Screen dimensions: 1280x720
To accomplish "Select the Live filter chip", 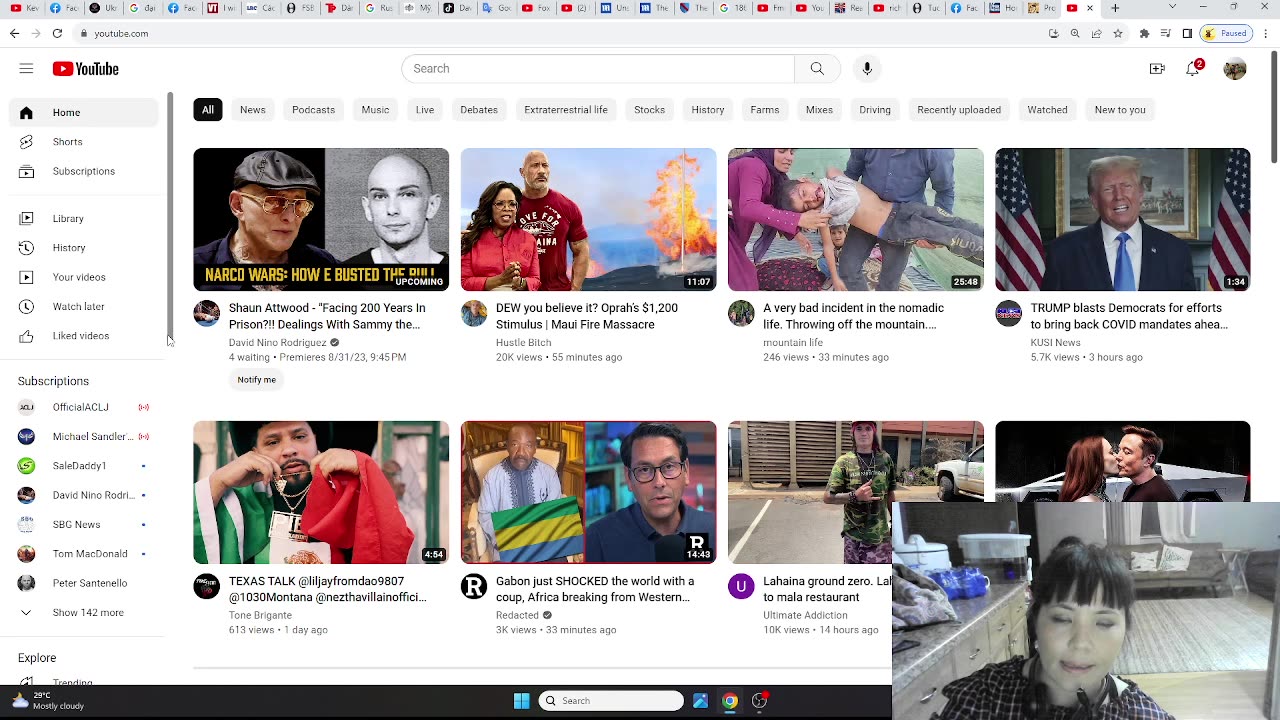I will (x=425, y=110).
